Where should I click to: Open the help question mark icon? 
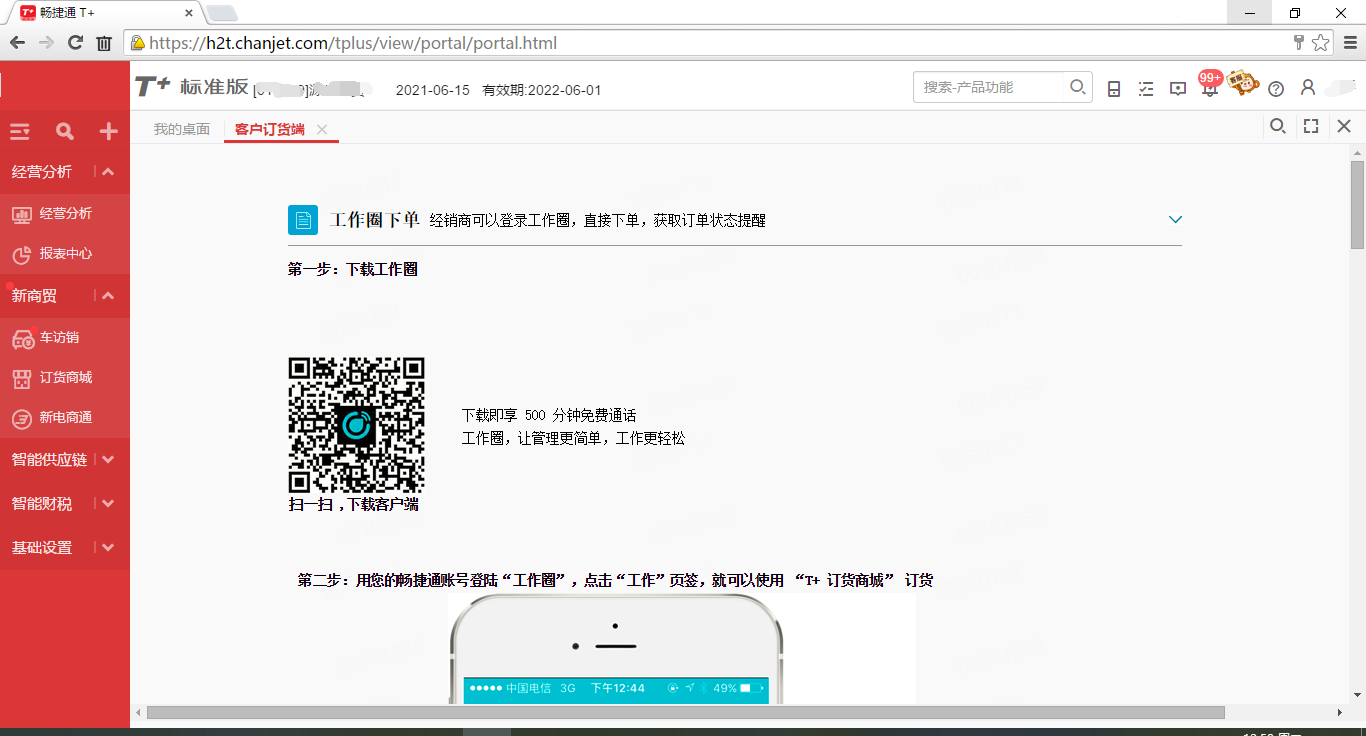coord(1276,88)
